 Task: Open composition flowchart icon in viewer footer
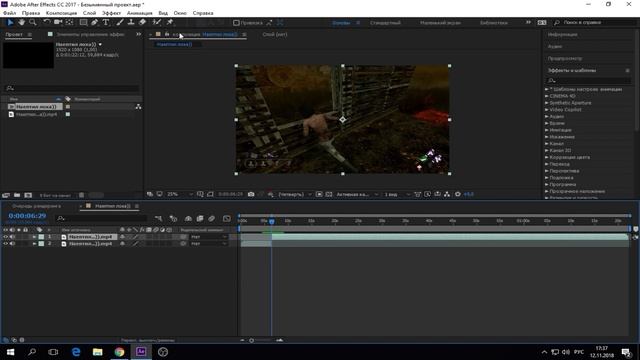click(447, 194)
